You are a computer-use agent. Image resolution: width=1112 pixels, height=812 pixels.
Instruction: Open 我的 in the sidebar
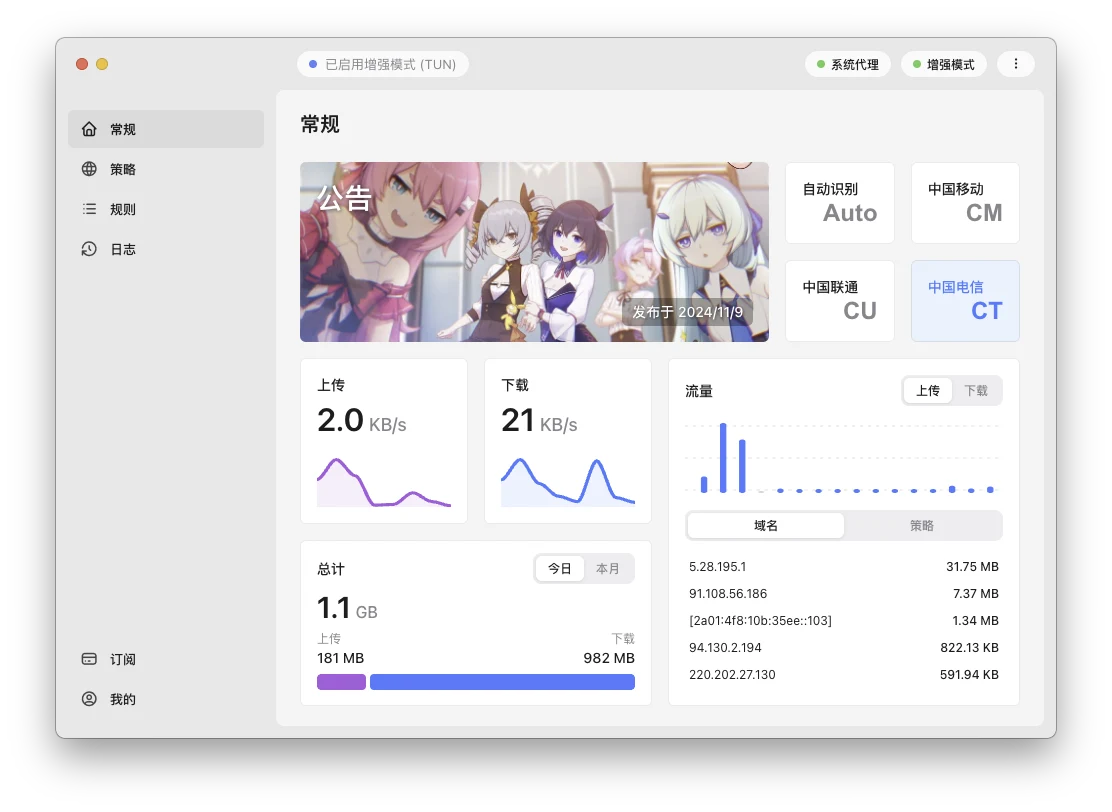[166, 699]
